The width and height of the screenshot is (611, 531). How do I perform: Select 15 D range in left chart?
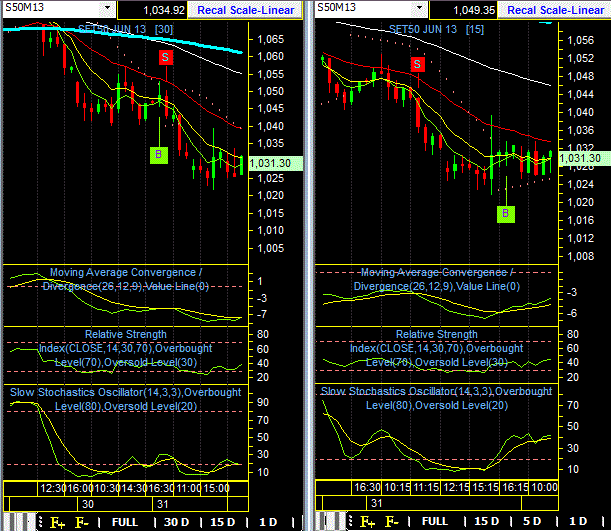pyautogui.click(x=223, y=522)
